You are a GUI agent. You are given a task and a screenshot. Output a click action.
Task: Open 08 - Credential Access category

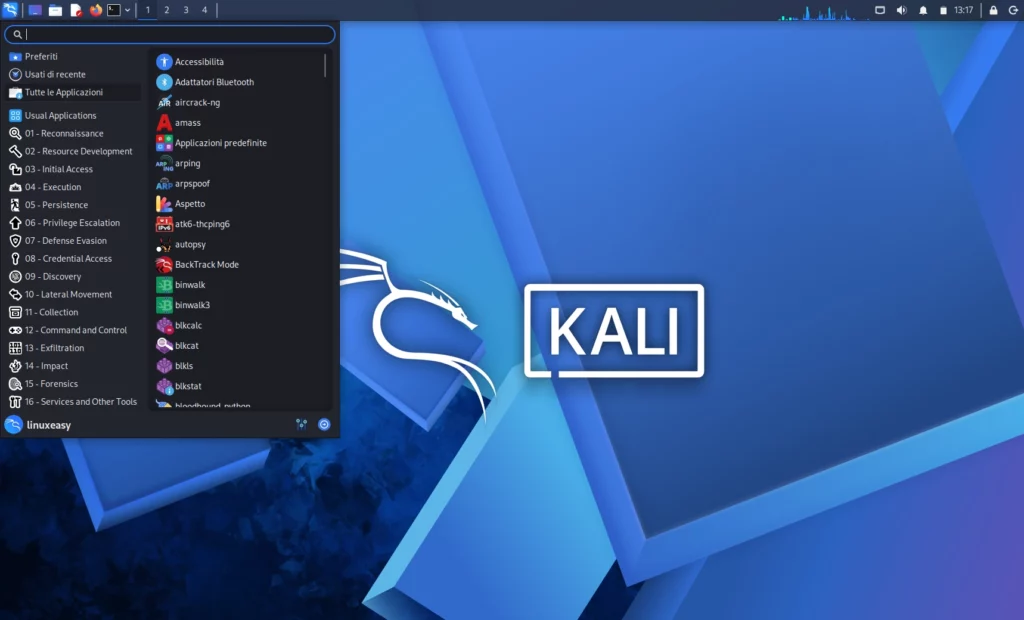pyautogui.click(x=73, y=259)
